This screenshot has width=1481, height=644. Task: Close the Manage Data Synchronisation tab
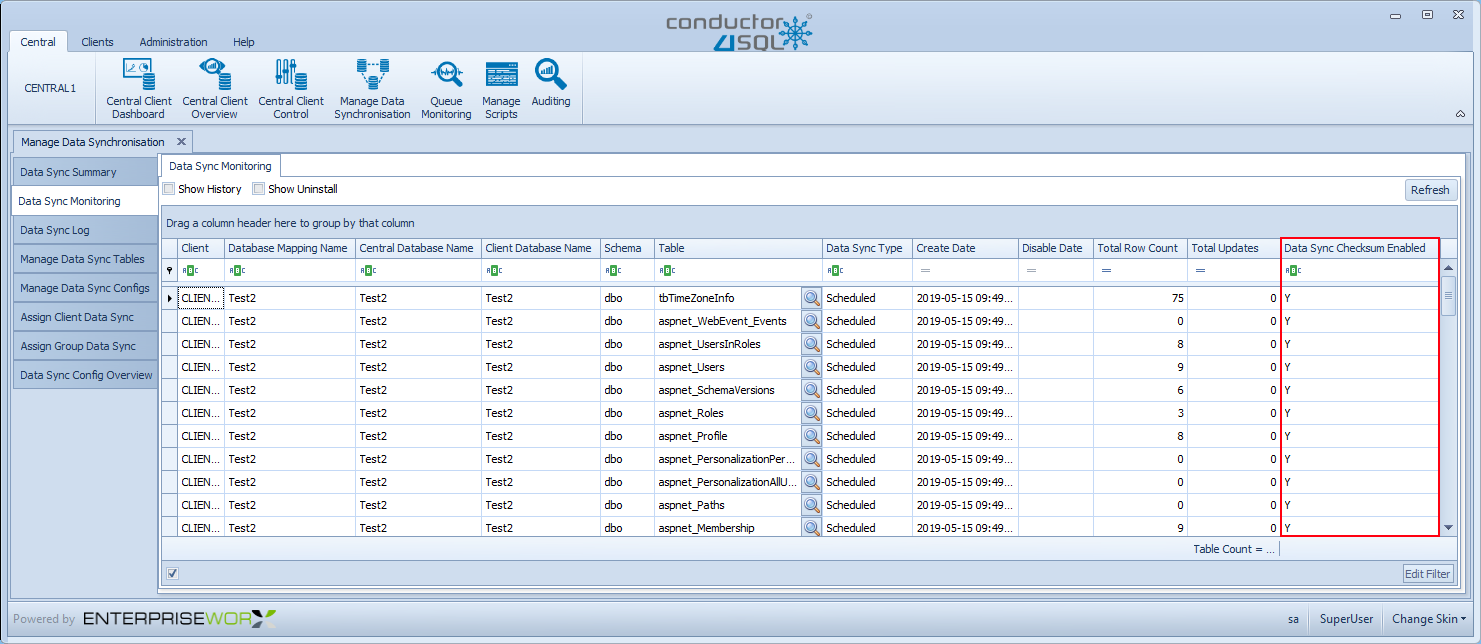click(x=181, y=142)
